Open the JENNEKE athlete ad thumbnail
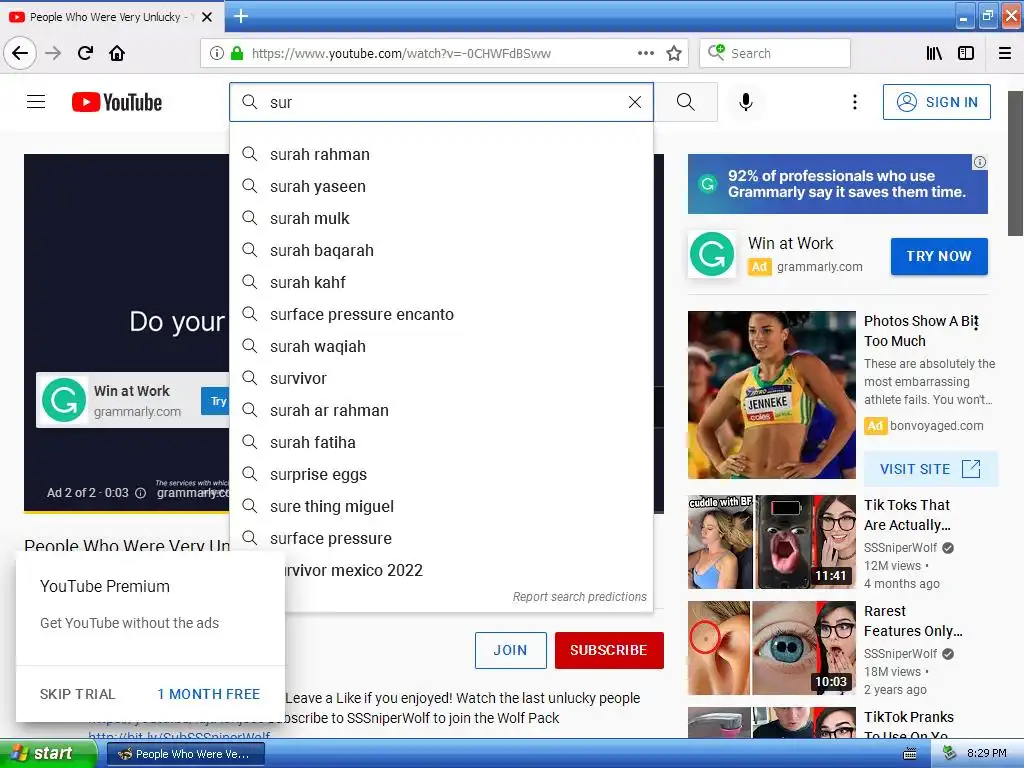1024x768 pixels. point(771,395)
